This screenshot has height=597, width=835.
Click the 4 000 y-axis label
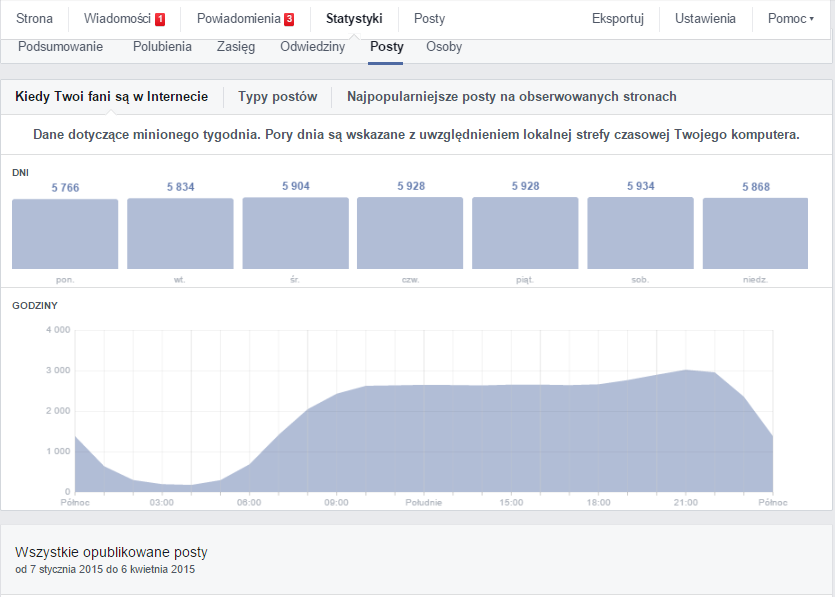[58, 330]
